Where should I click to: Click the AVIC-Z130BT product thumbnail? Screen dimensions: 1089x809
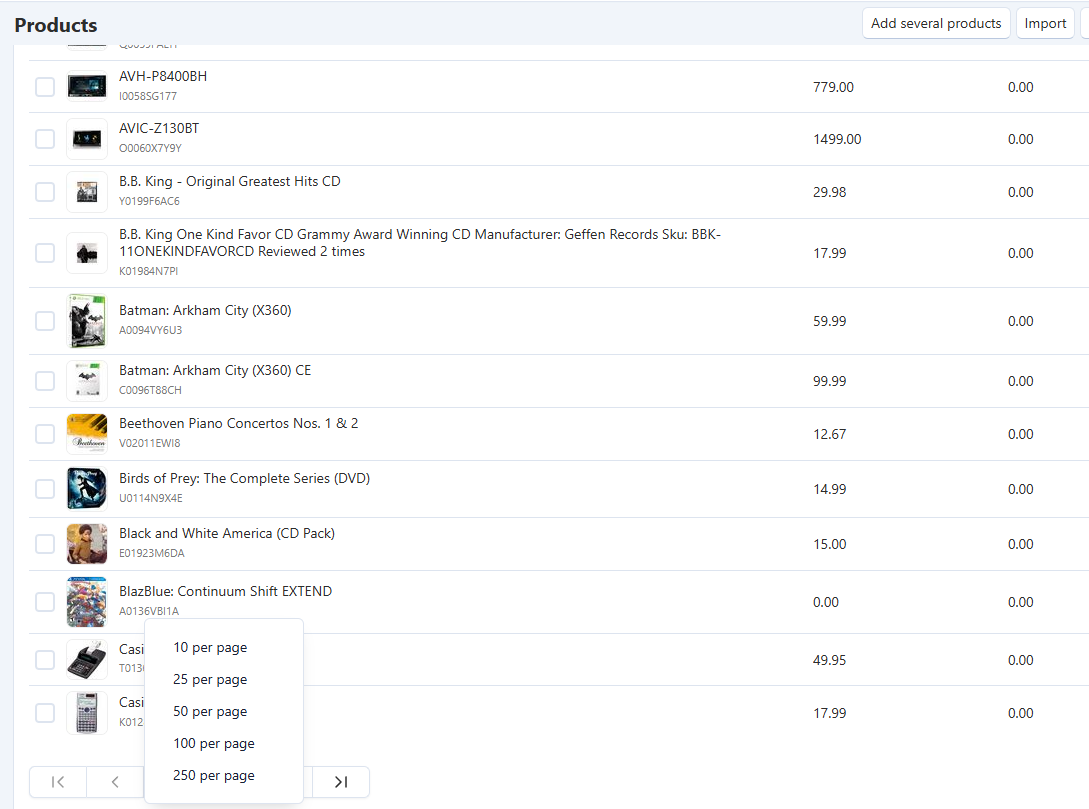click(87, 139)
